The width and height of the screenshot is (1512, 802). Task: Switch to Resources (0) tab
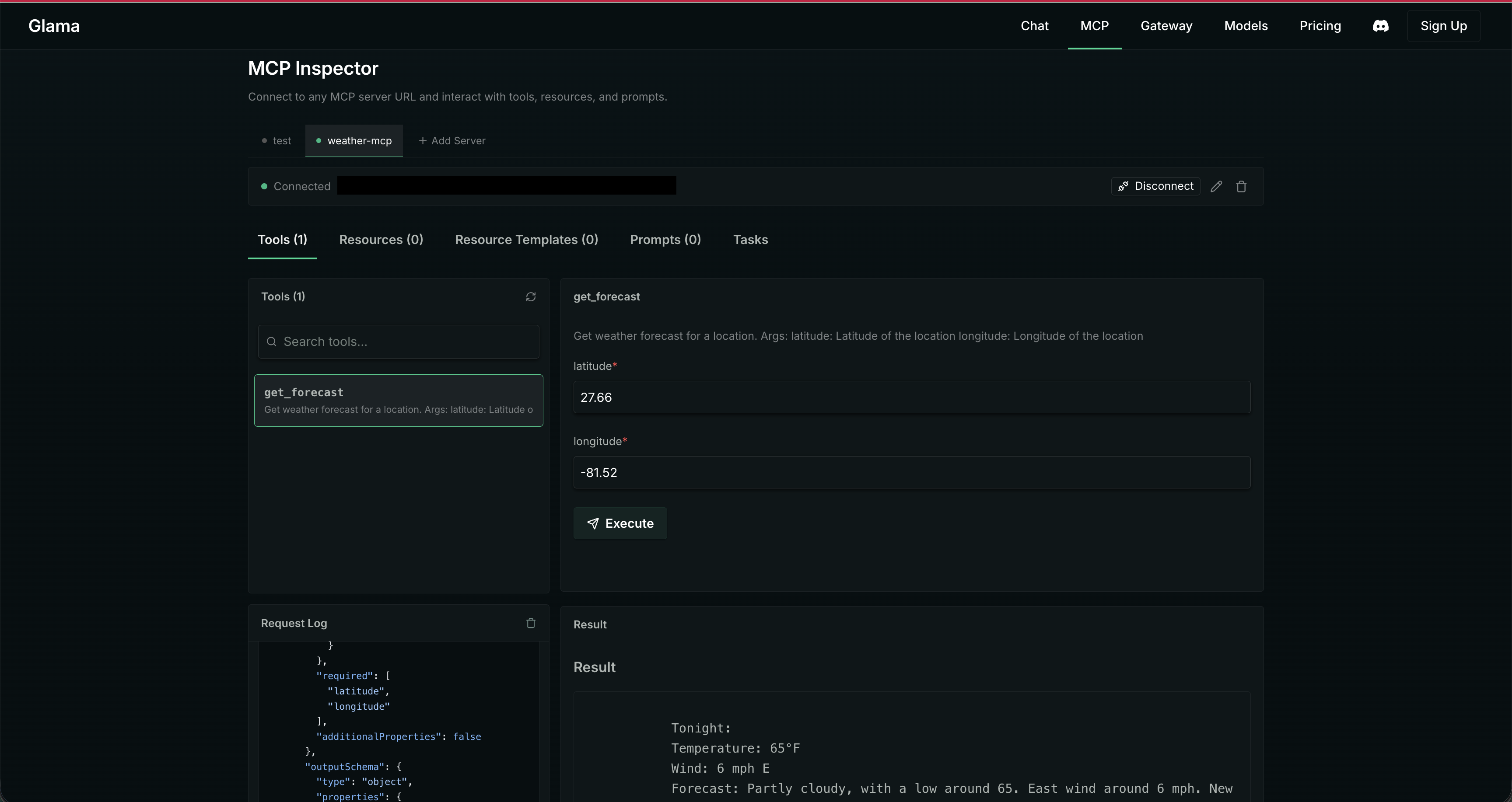[381, 239]
